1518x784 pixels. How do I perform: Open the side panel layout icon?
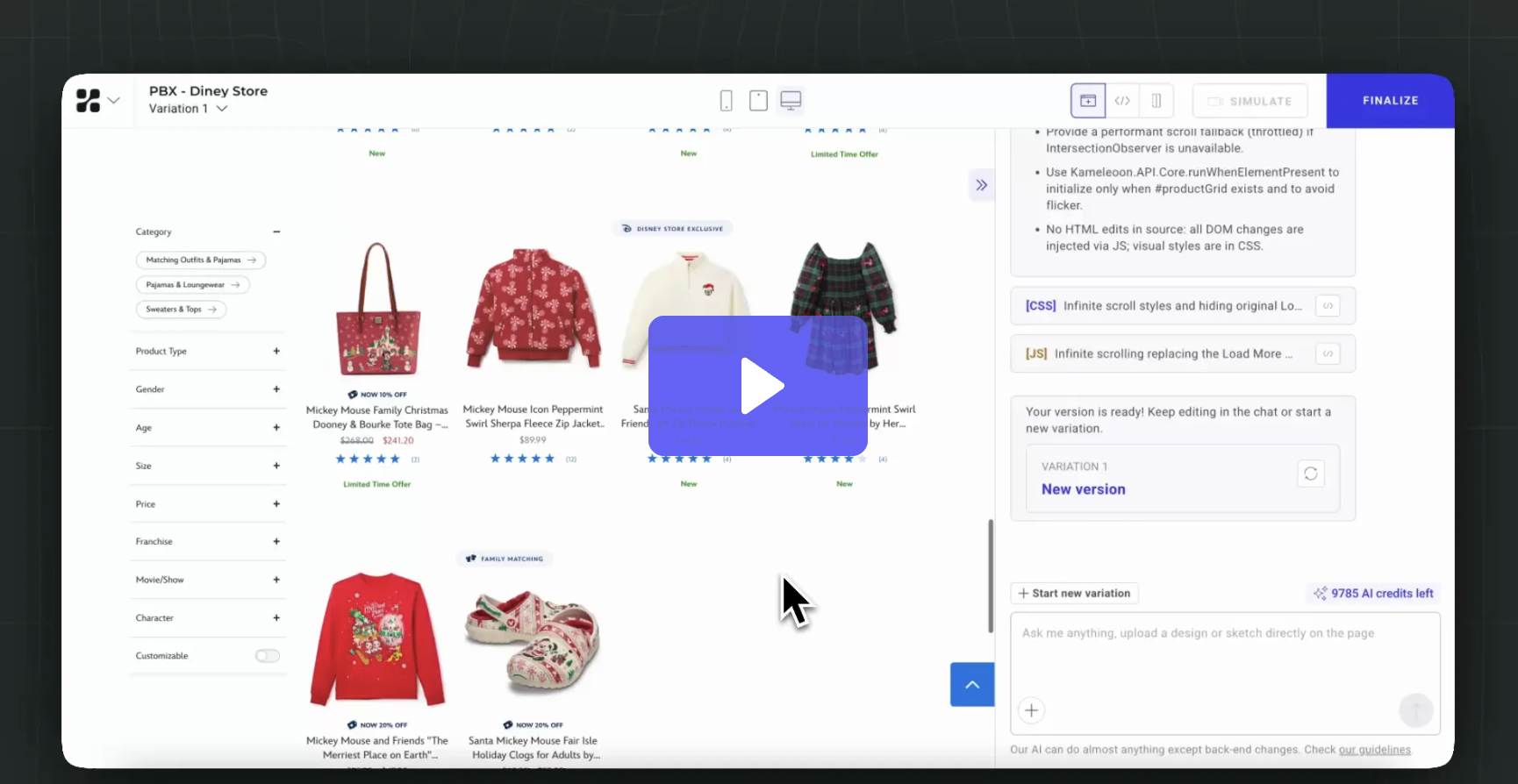[1156, 101]
